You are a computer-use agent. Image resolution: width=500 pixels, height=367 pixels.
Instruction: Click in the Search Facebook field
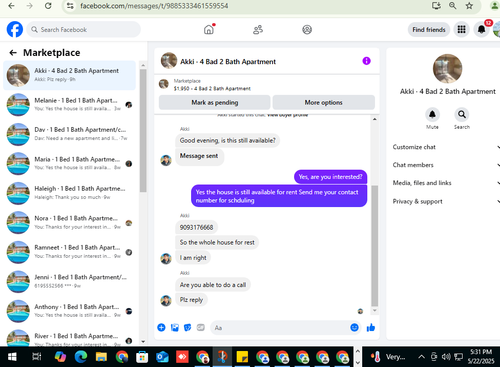coord(83,30)
